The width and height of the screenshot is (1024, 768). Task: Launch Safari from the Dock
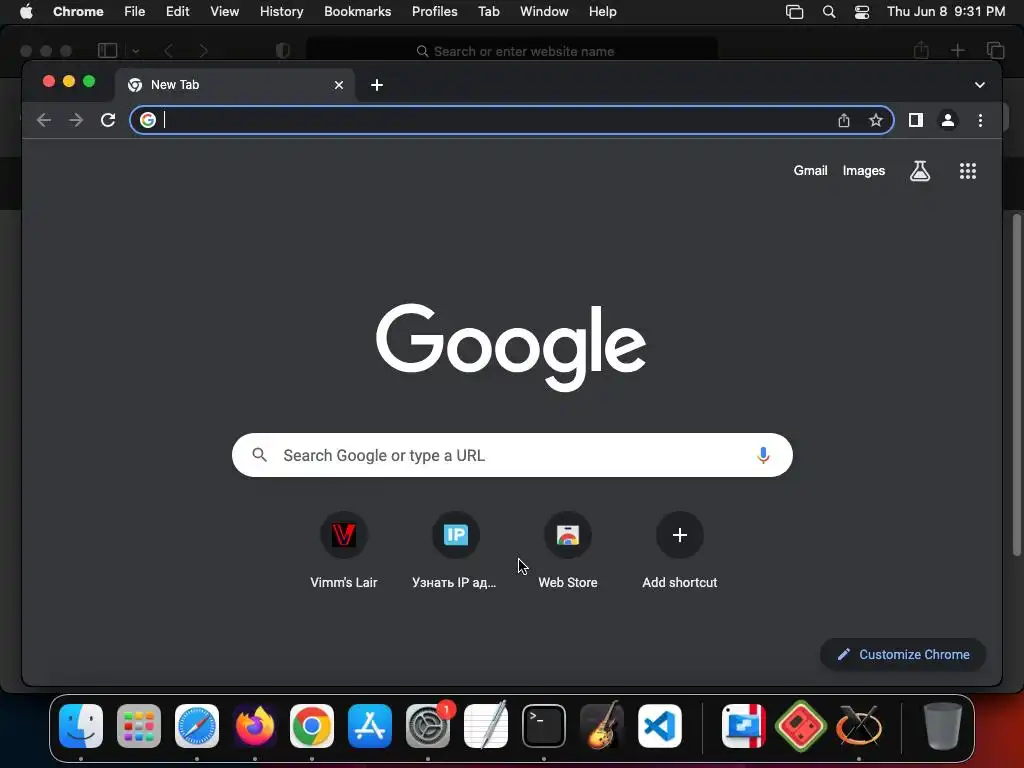click(197, 726)
